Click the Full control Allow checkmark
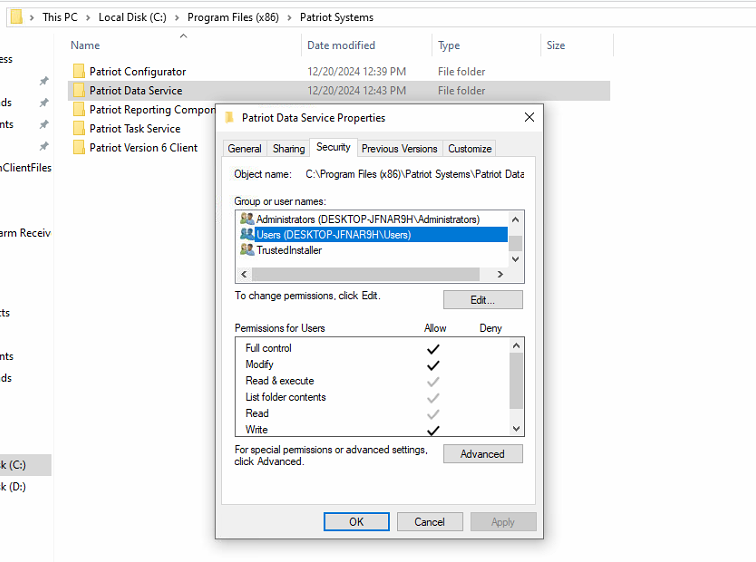756x562 pixels. (x=433, y=349)
